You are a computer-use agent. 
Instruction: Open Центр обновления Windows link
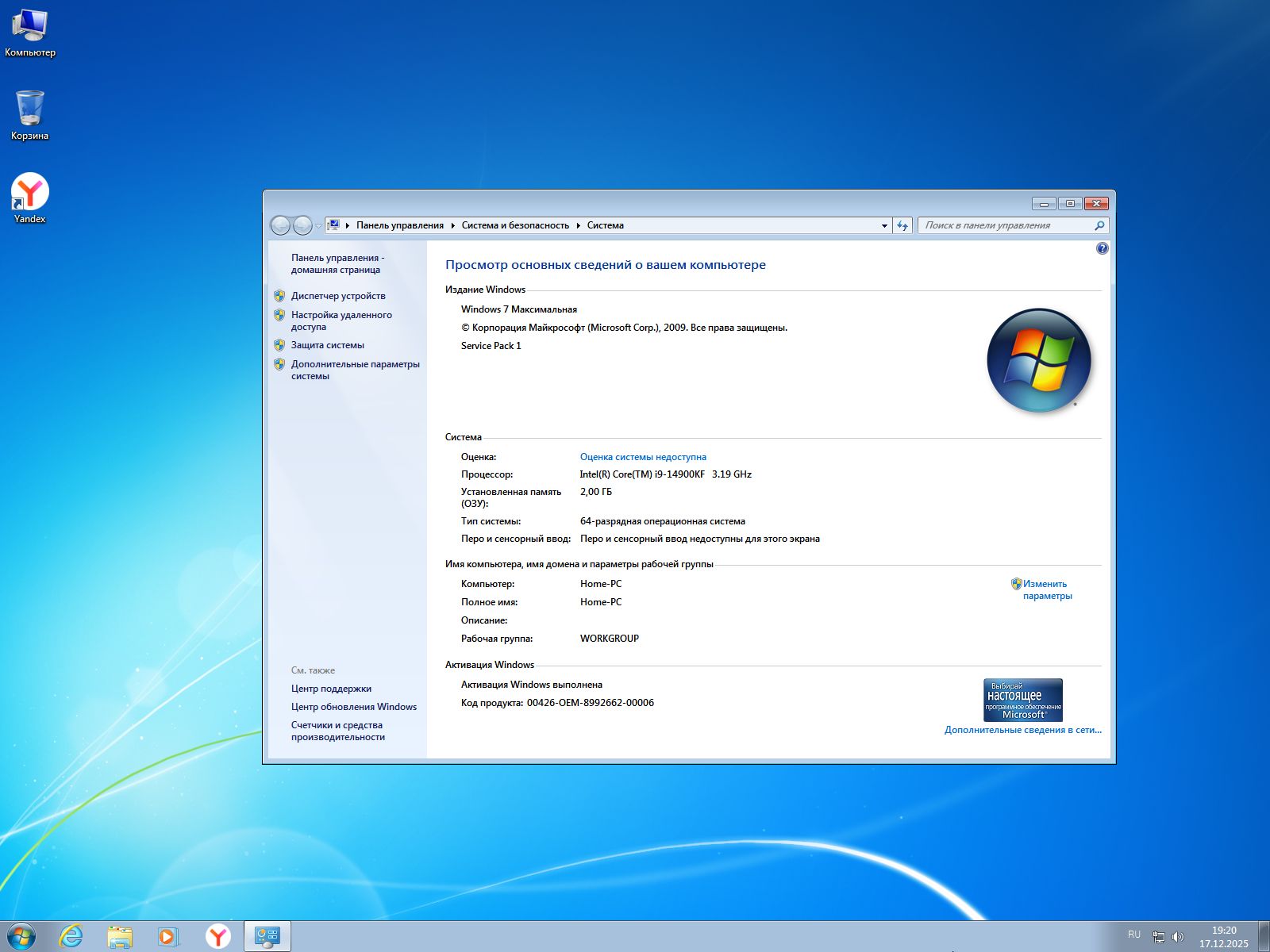[353, 707]
